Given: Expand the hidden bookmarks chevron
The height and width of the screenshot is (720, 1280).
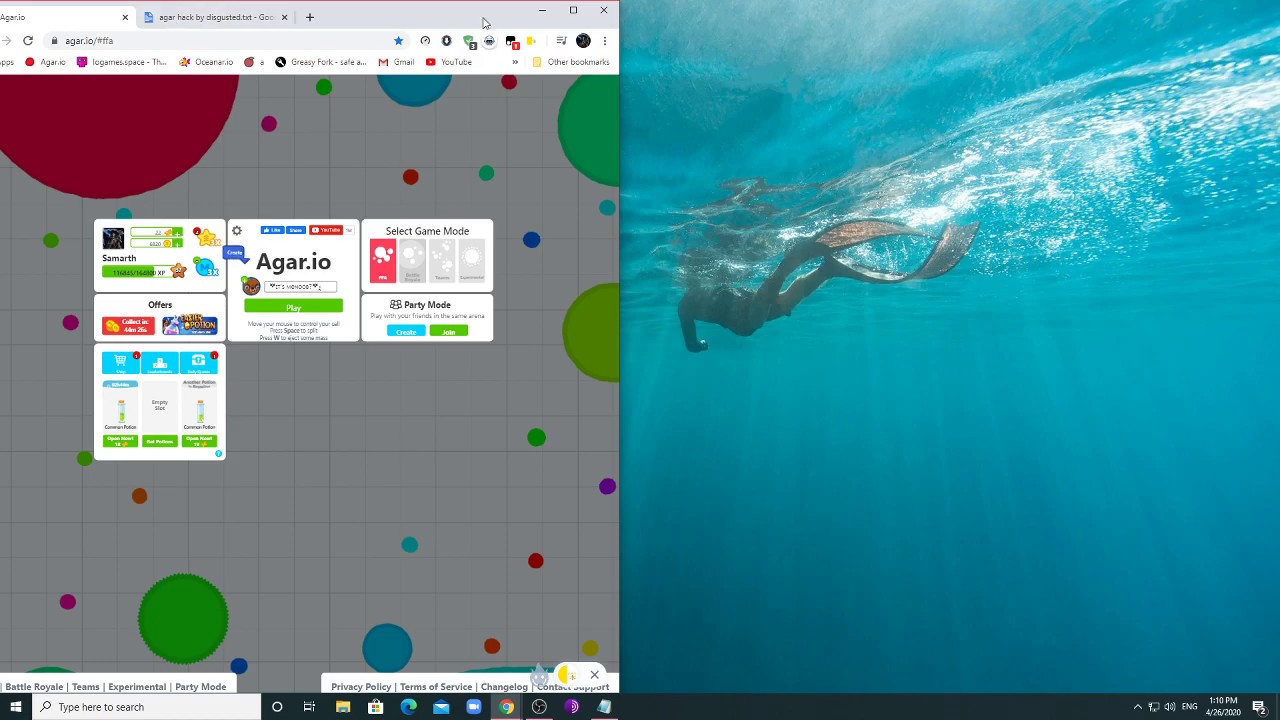Looking at the screenshot, I should pos(515,62).
